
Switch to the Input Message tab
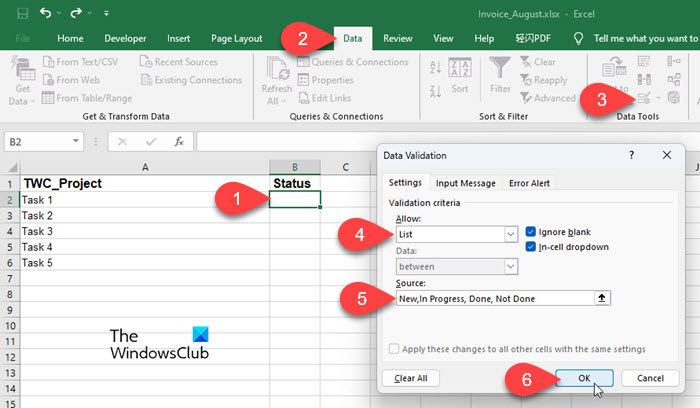coord(465,183)
